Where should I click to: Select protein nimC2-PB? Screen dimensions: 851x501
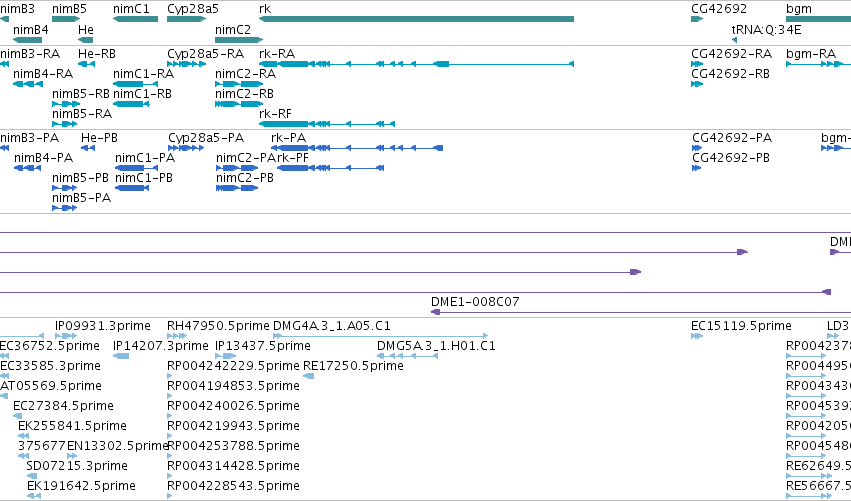click(245, 178)
